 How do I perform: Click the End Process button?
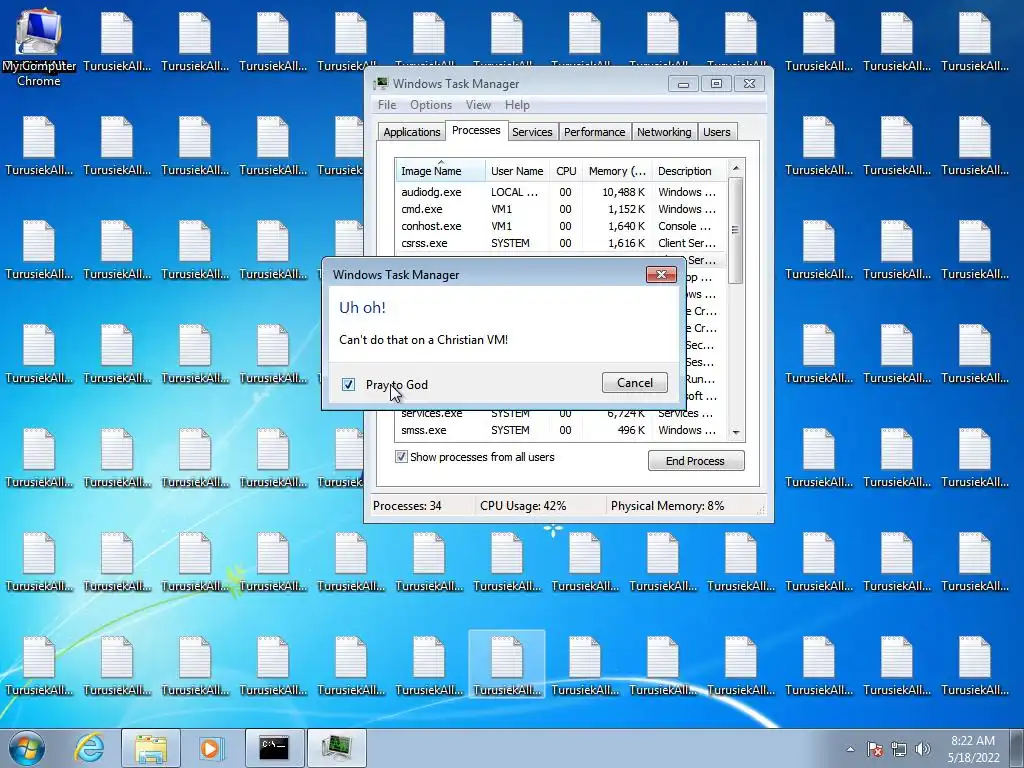point(696,460)
